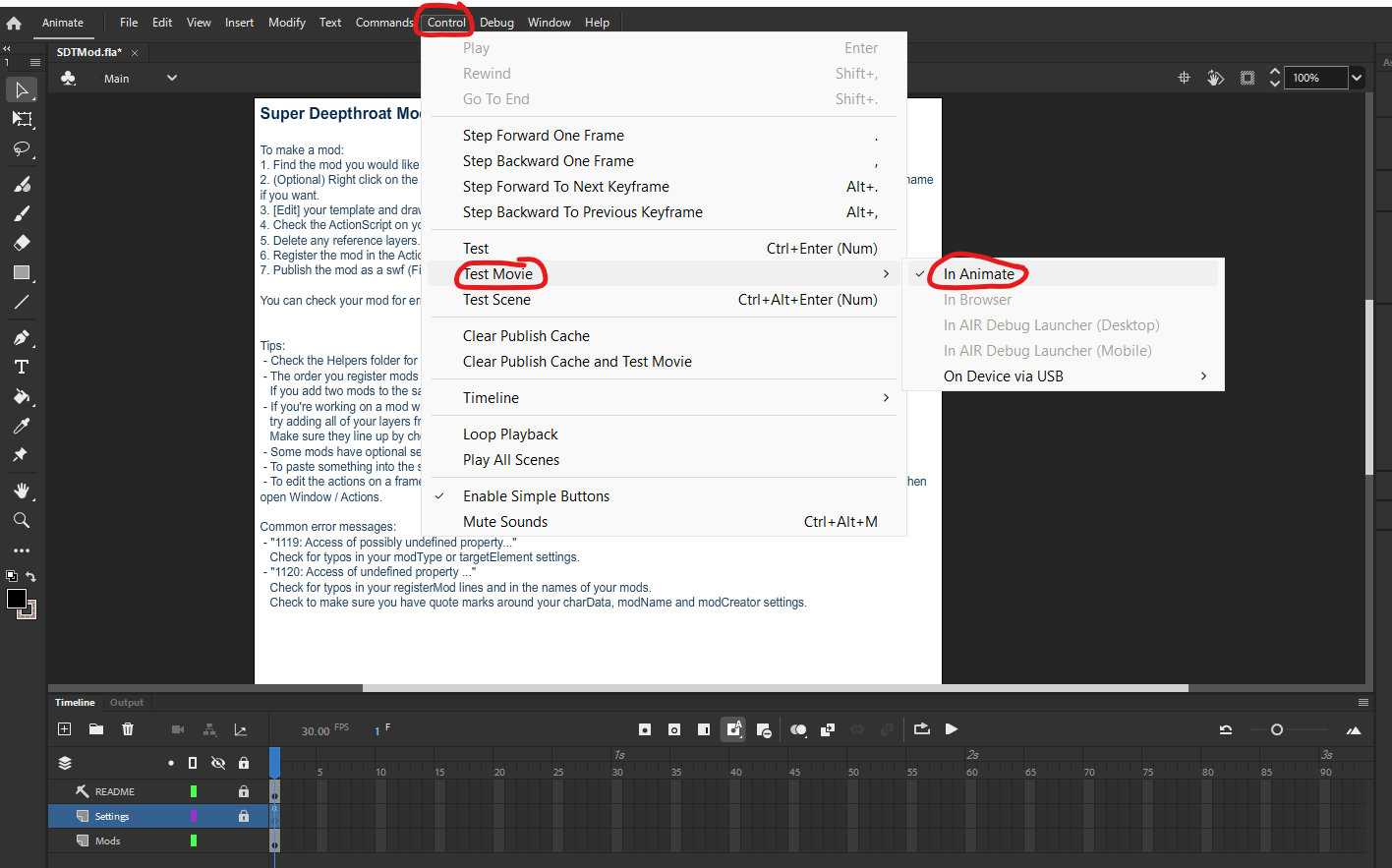
Task: Select the Lasso tool
Action: [22, 149]
